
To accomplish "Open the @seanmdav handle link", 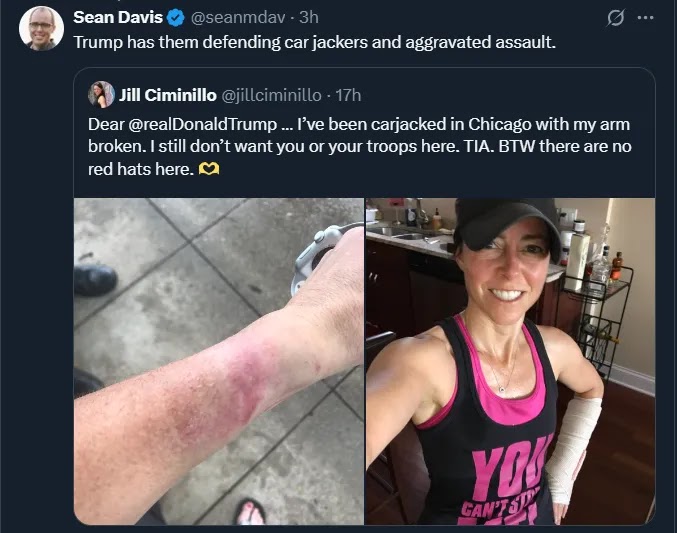I will (238, 18).
